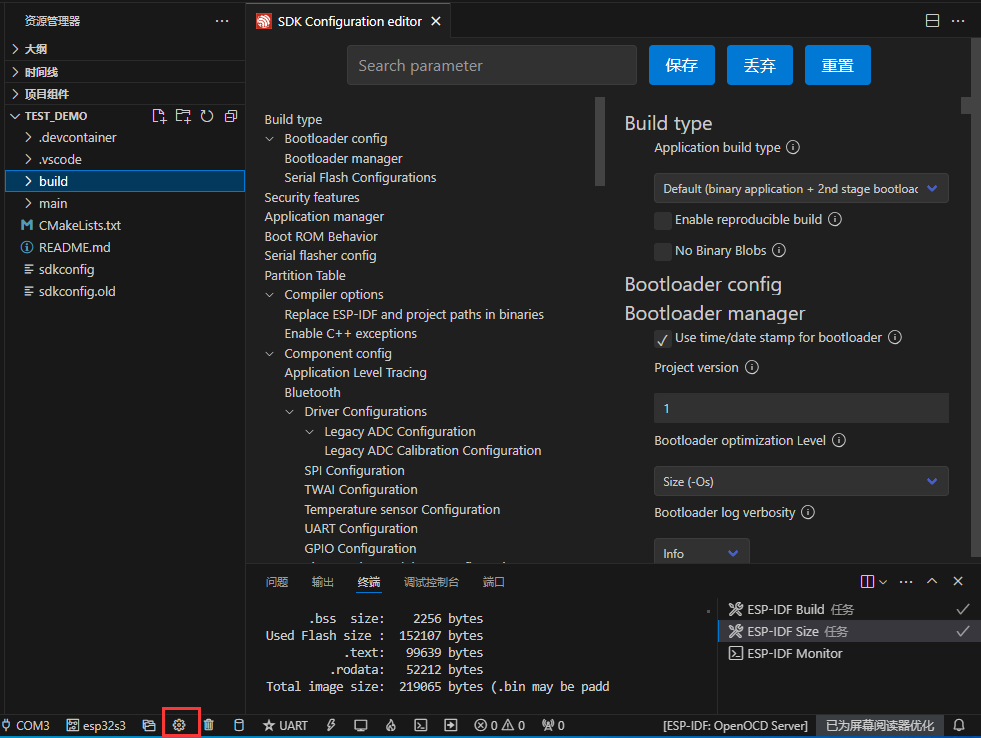The height and width of the screenshot is (738, 981).
Task: Open Application build type dropdown
Action: click(x=801, y=189)
